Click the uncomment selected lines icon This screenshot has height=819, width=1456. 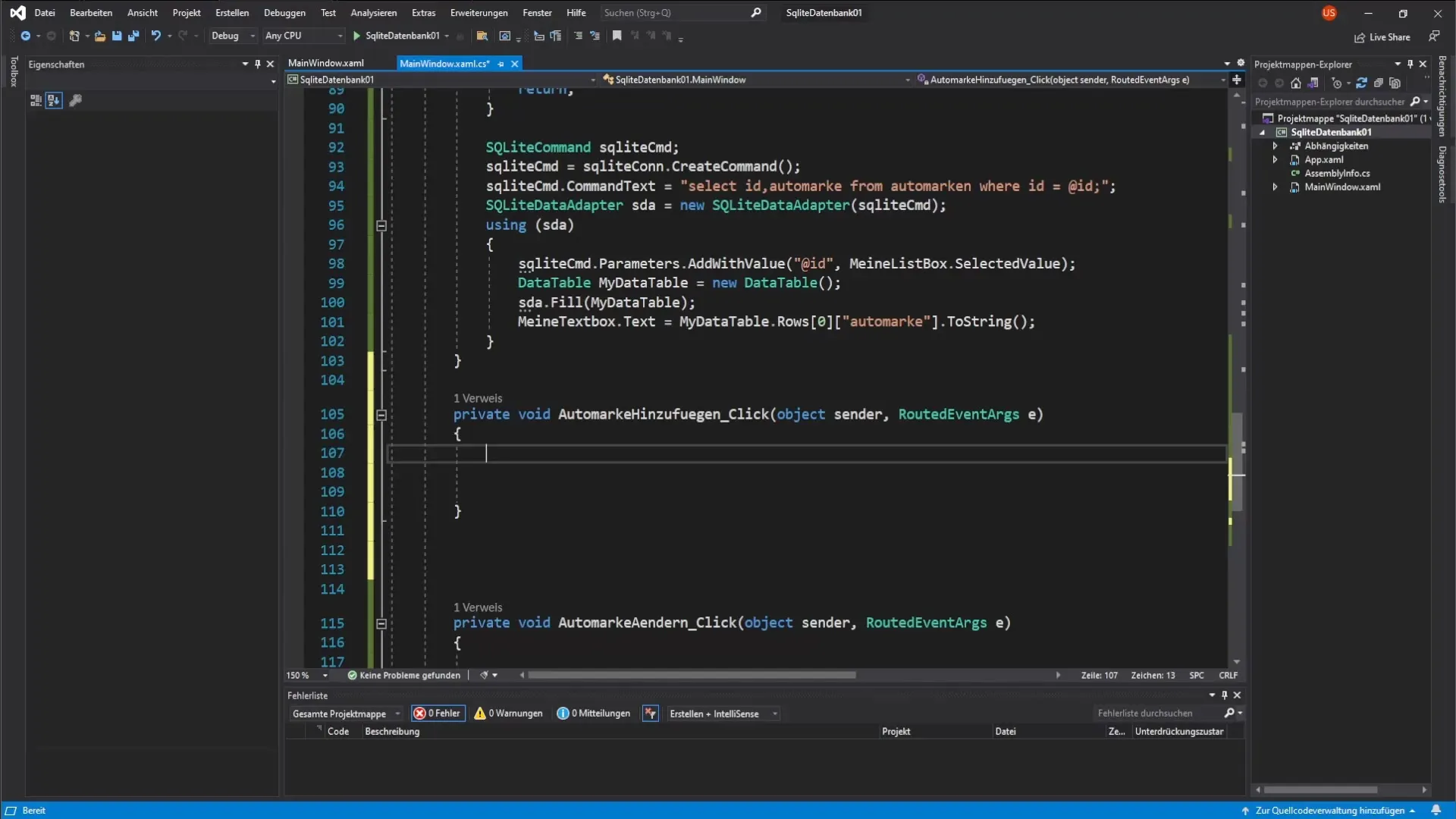[x=595, y=36]
